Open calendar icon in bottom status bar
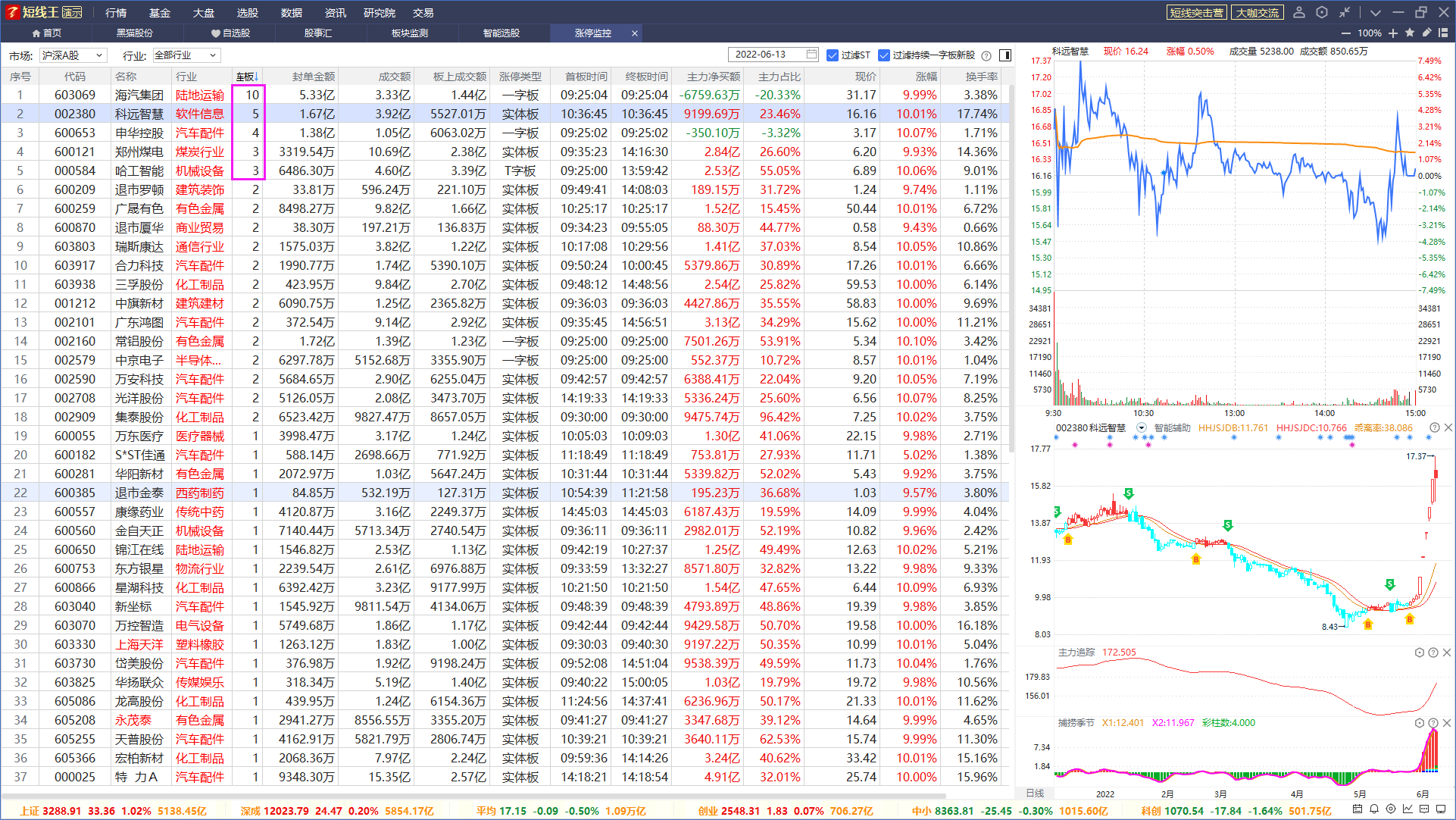The width and height of the screenshot is (1456, 820). pyautogui.click(x=1358, y=809)
